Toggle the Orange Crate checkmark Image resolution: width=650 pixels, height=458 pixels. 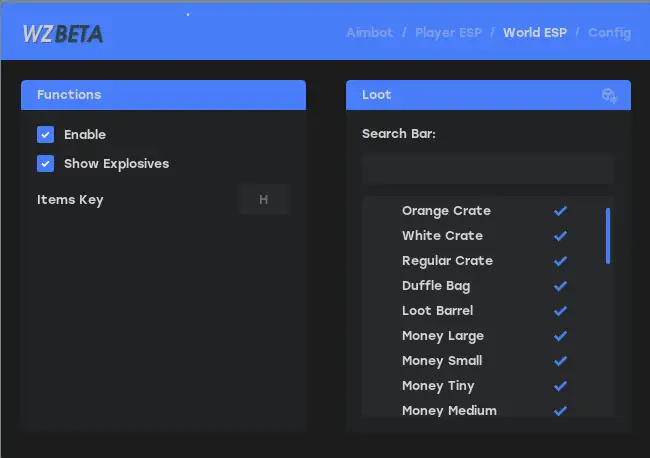[560, 211]
